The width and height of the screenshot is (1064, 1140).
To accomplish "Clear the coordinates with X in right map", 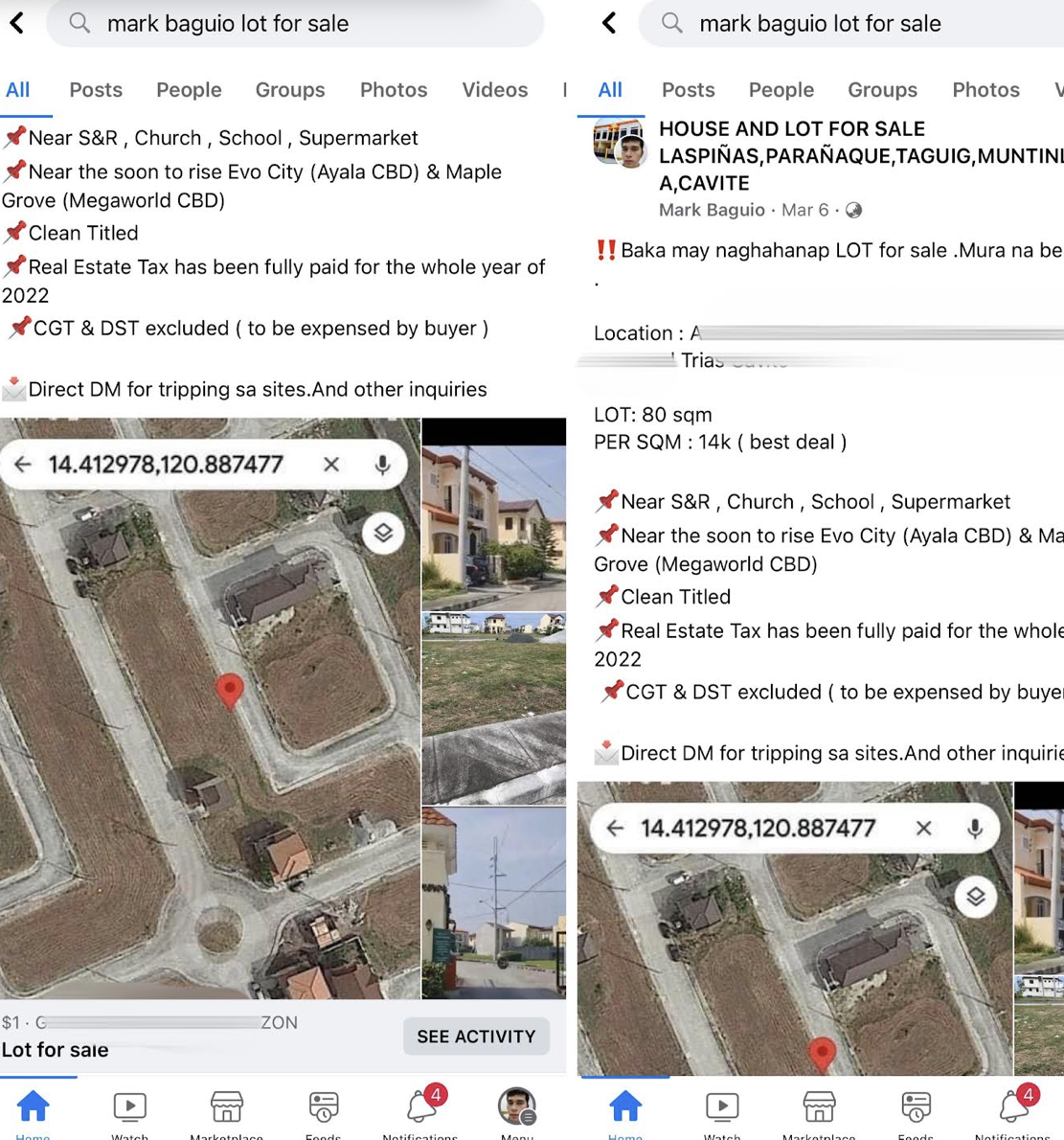I will point(924,828).
